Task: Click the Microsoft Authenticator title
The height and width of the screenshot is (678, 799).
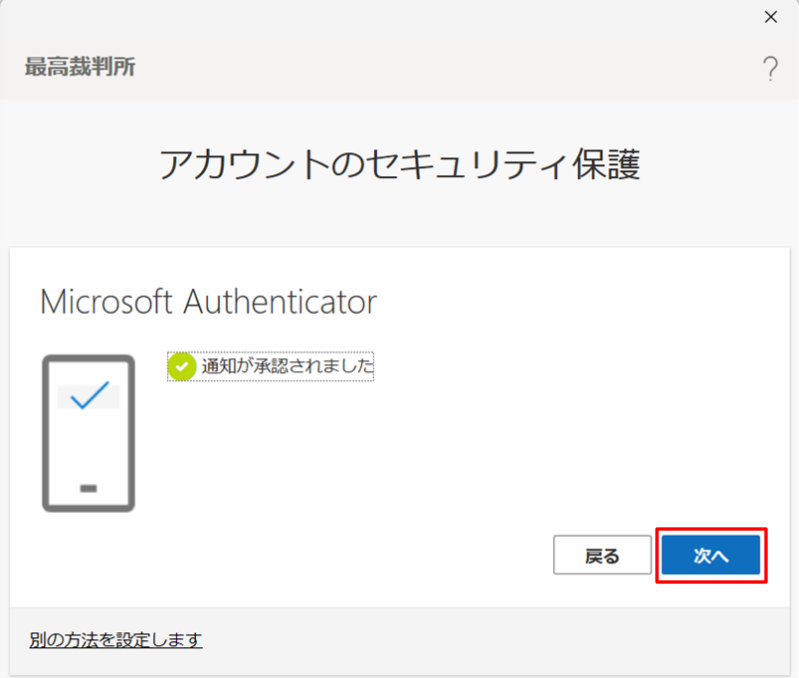Action: (x=208, y=302)
